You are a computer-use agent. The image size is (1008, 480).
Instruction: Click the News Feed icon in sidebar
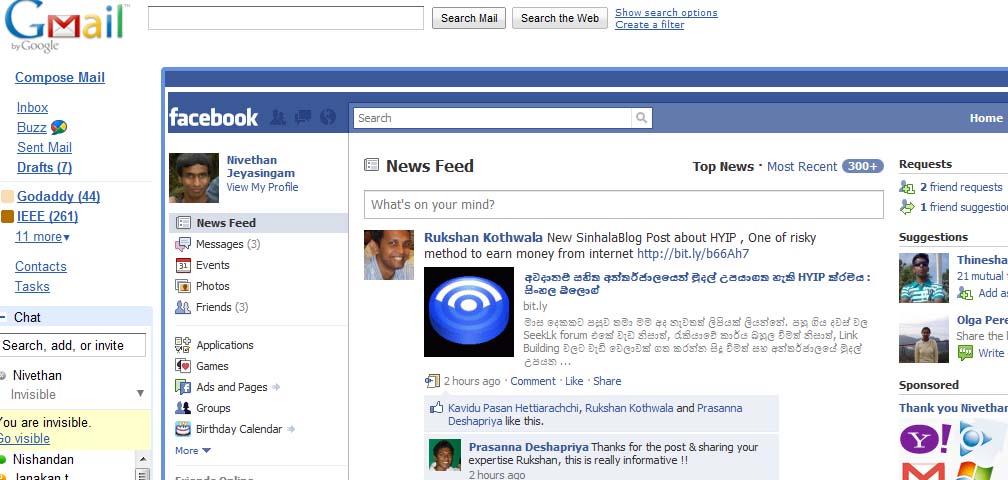(184, 223)
